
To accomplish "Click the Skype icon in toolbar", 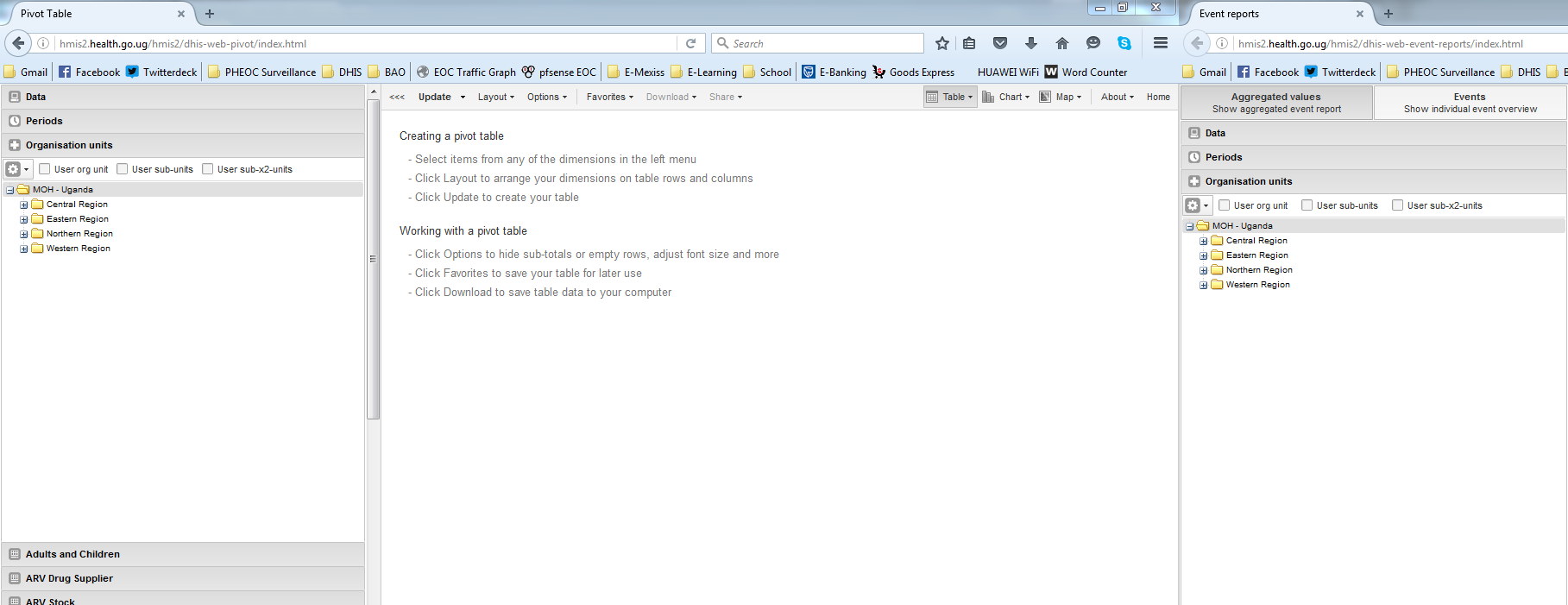I will pyautogui.click(x=1124, y=43).
